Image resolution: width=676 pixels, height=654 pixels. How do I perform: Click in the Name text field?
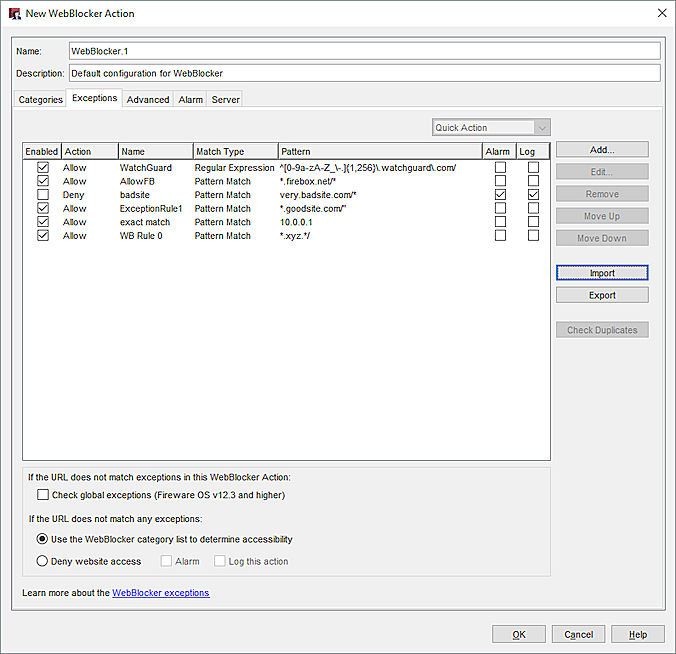[x=364, y=51]
